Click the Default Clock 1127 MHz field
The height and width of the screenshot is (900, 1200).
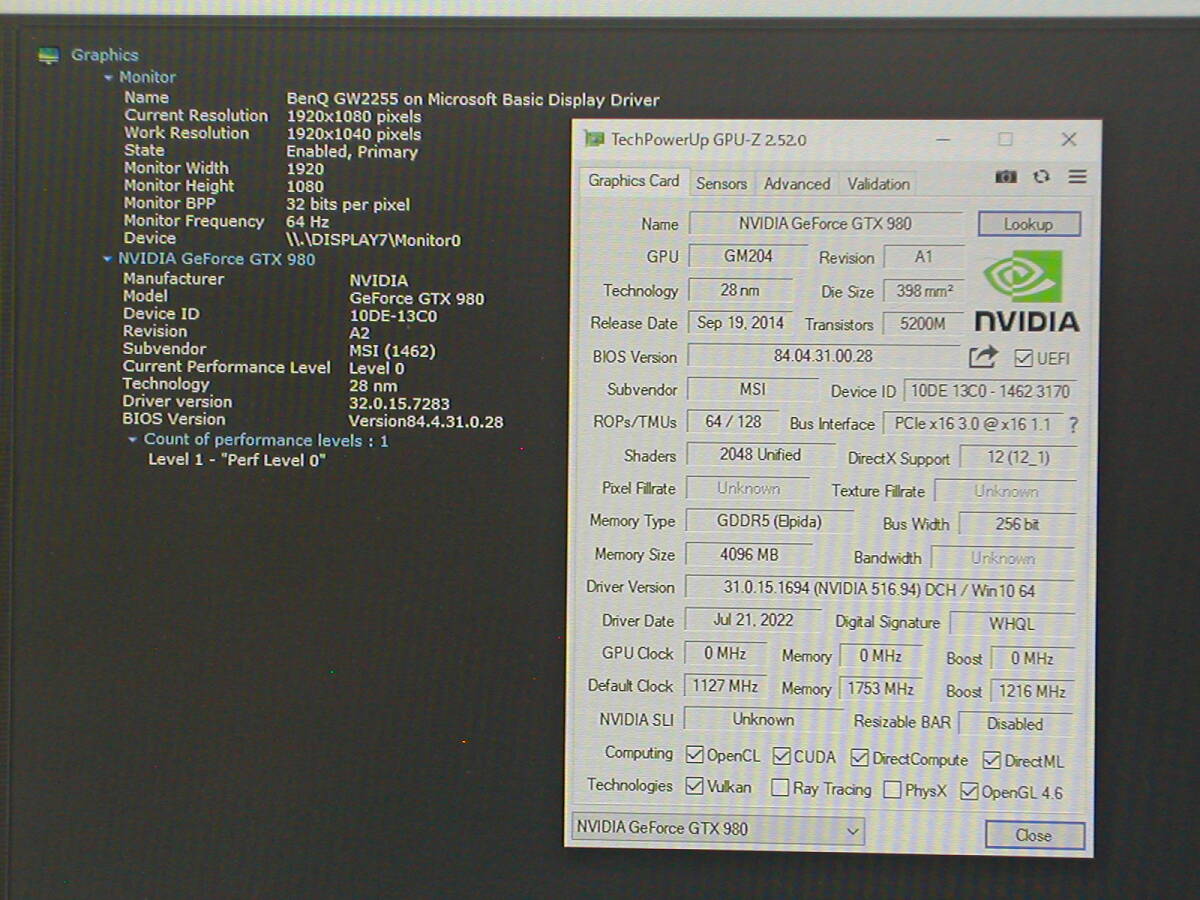tap(725, 687)
